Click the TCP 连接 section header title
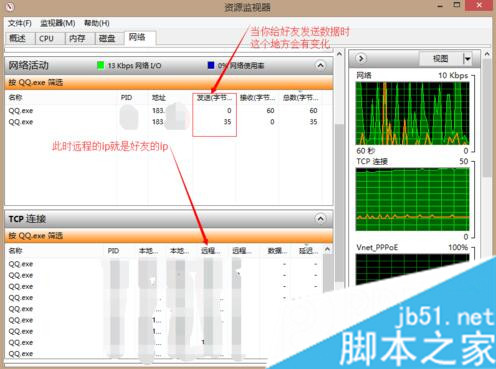Image resolution: width=496 pixels, height=369 pixels. click(x=27, y=219)
